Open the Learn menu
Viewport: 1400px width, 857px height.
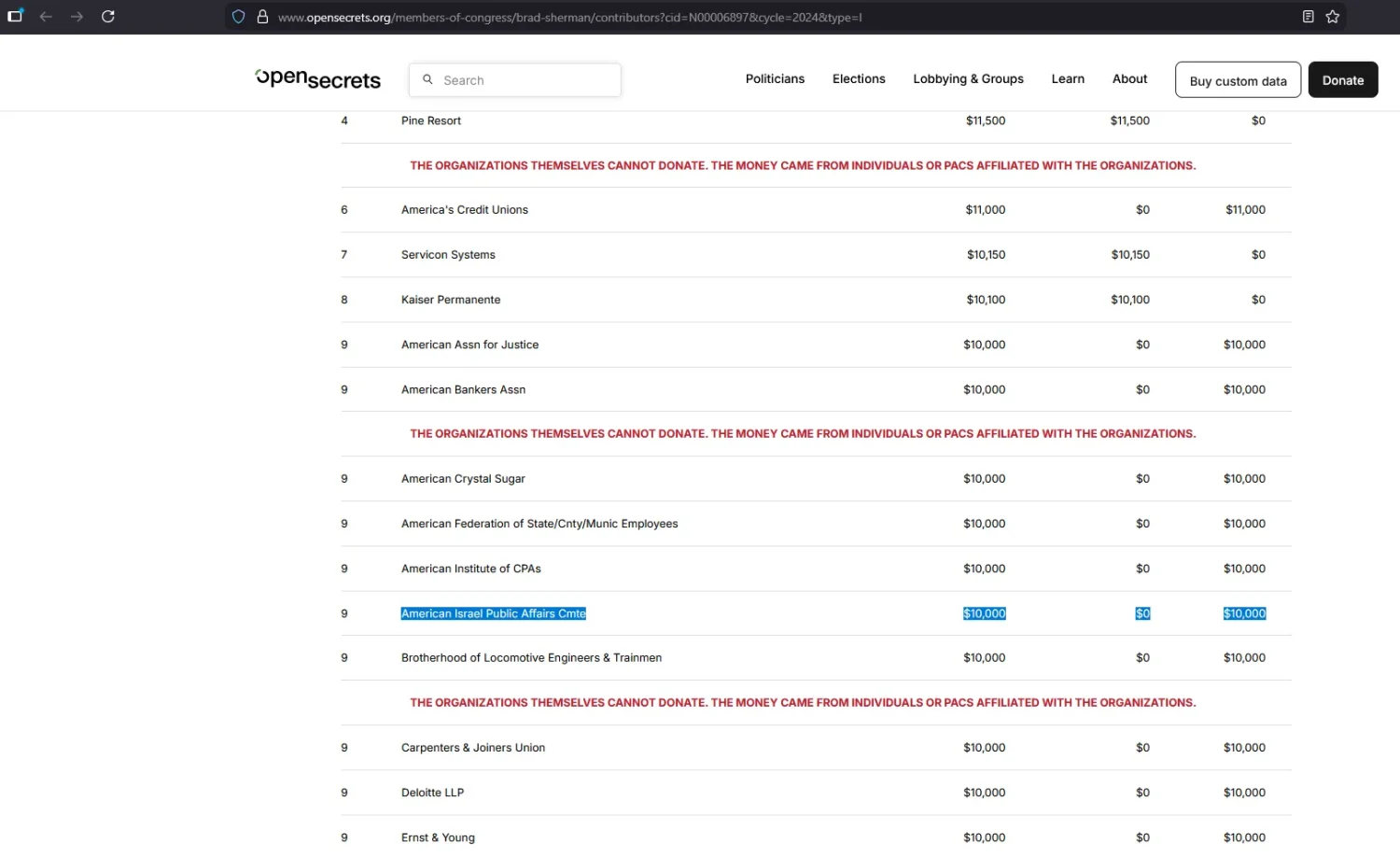point(1068,79)
